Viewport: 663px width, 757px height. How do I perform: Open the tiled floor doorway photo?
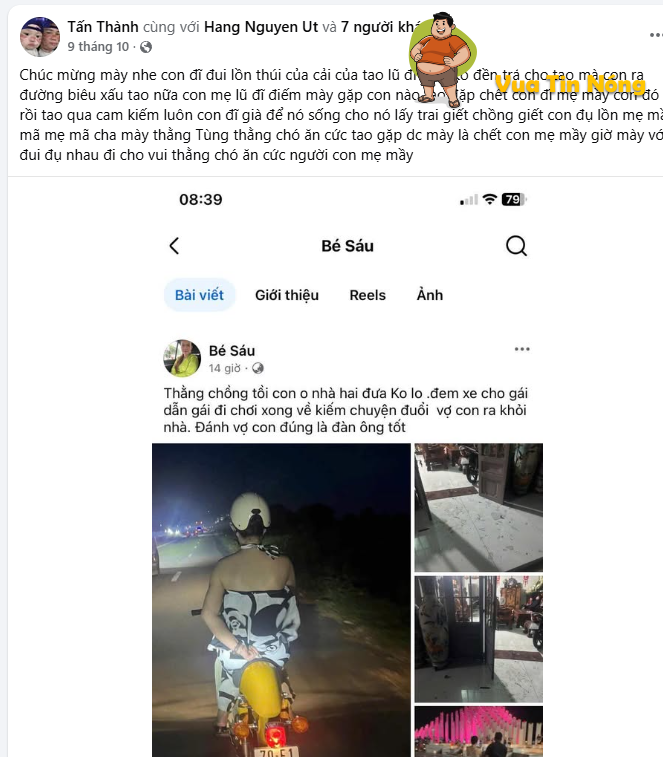pyautogui.click(x=479, y=507)
